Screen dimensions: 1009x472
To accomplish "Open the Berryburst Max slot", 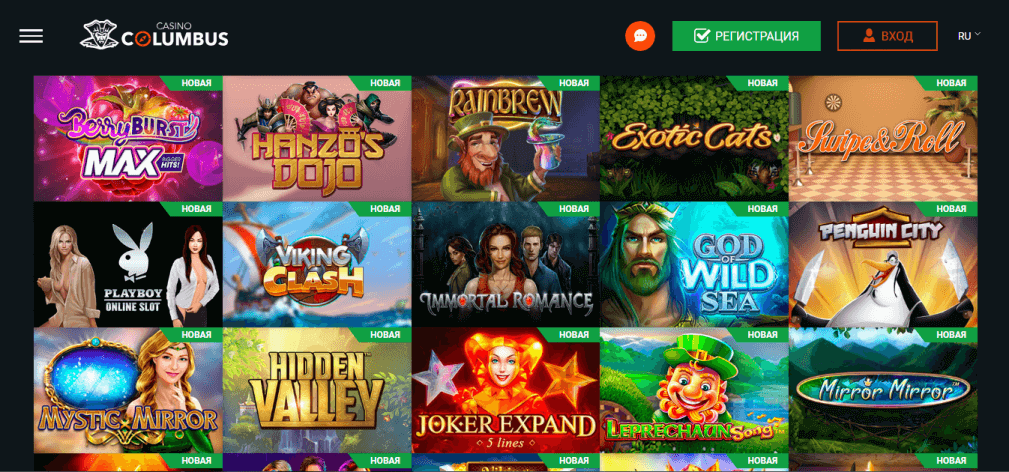I will [128, 138].
